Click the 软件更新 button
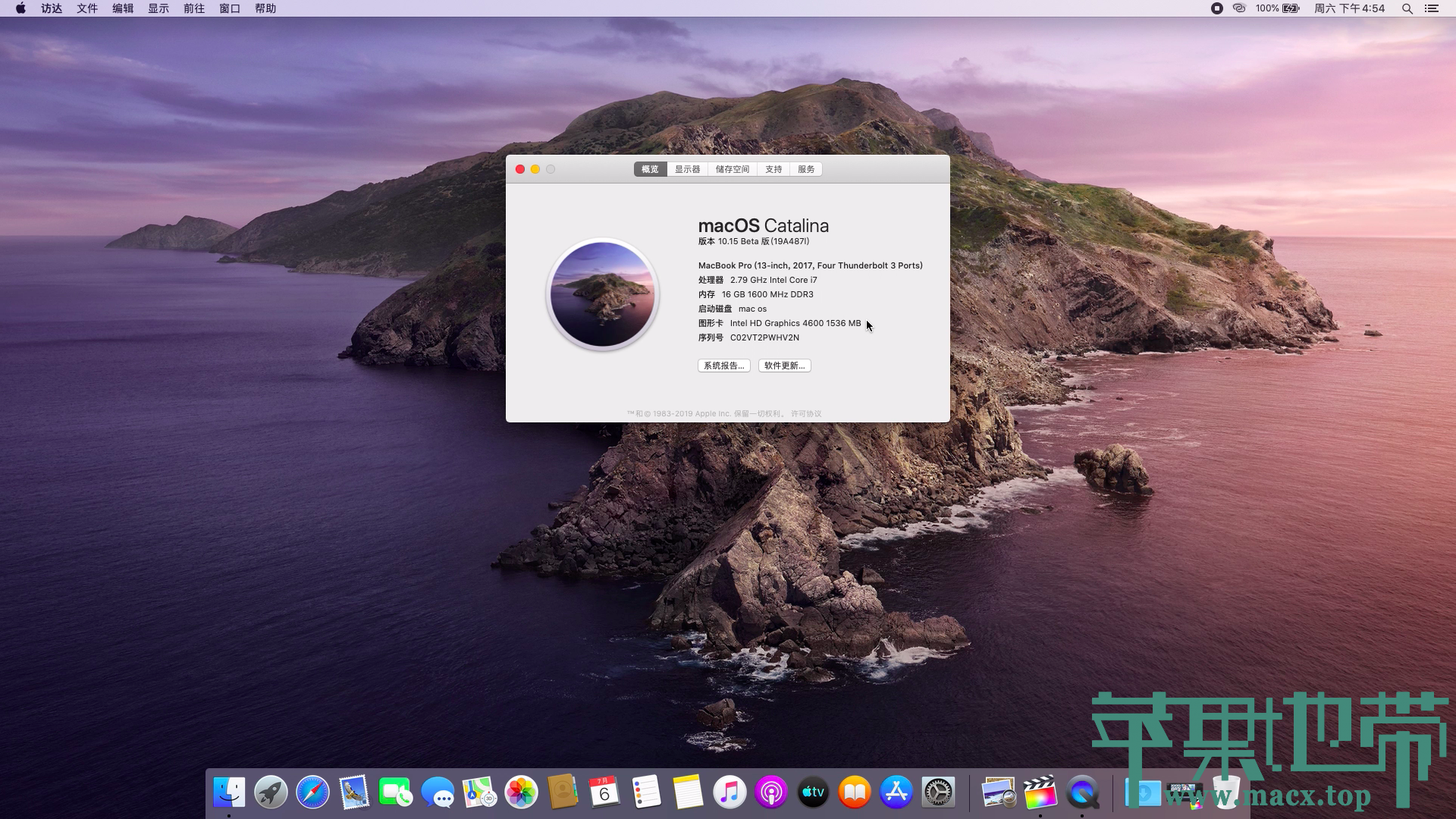 [784, 366]
